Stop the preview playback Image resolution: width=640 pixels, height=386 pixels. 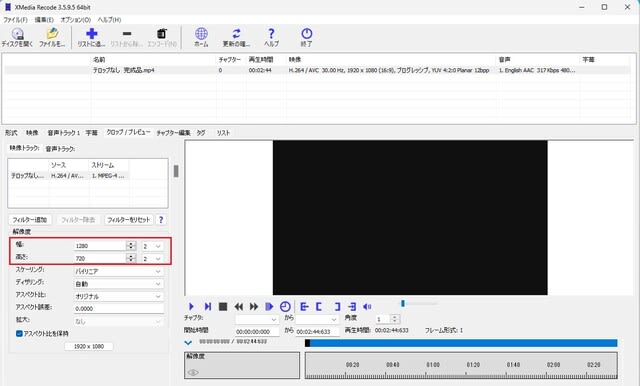click(223, 306)
